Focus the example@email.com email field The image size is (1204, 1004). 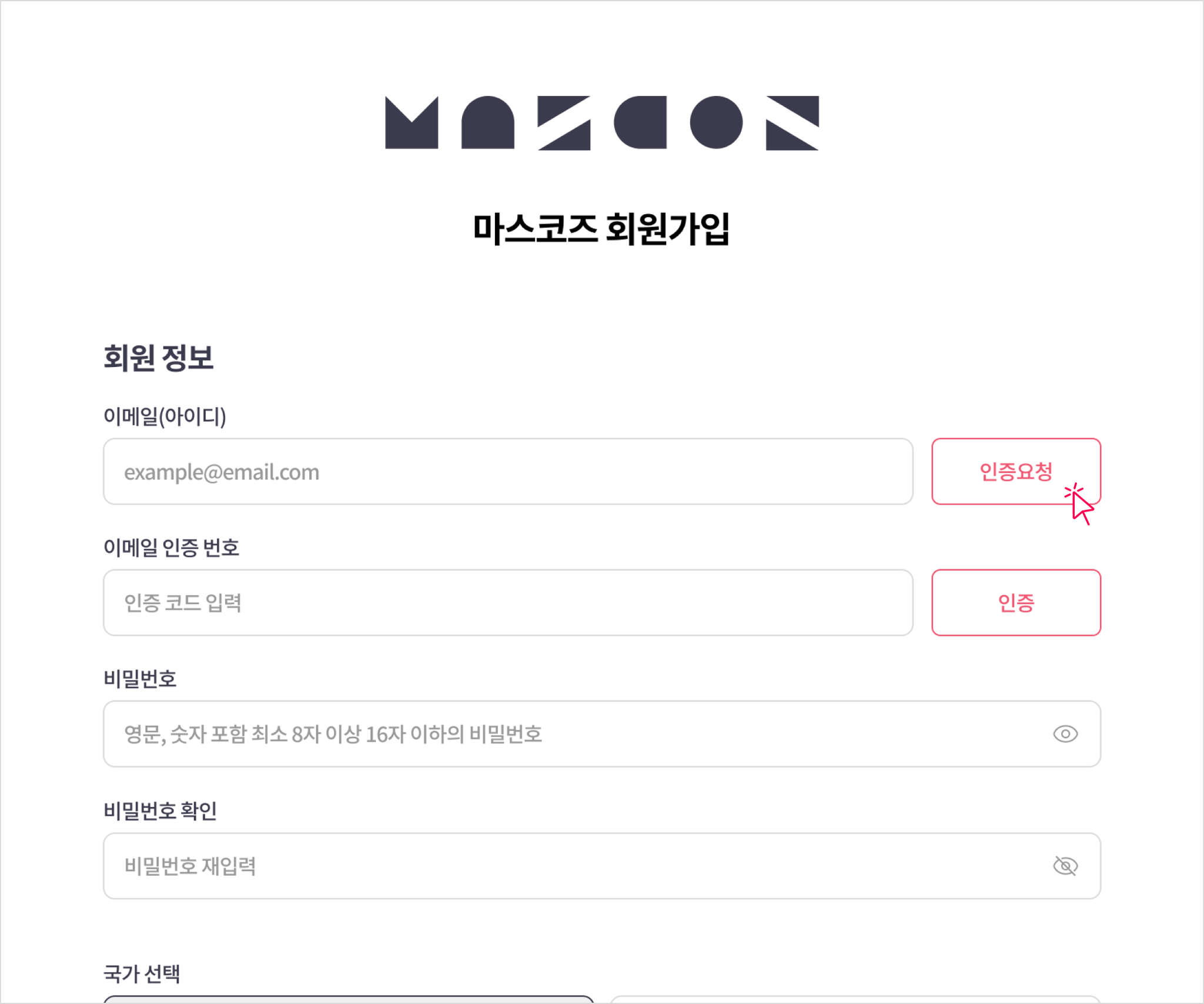click(x=508, y=471)
